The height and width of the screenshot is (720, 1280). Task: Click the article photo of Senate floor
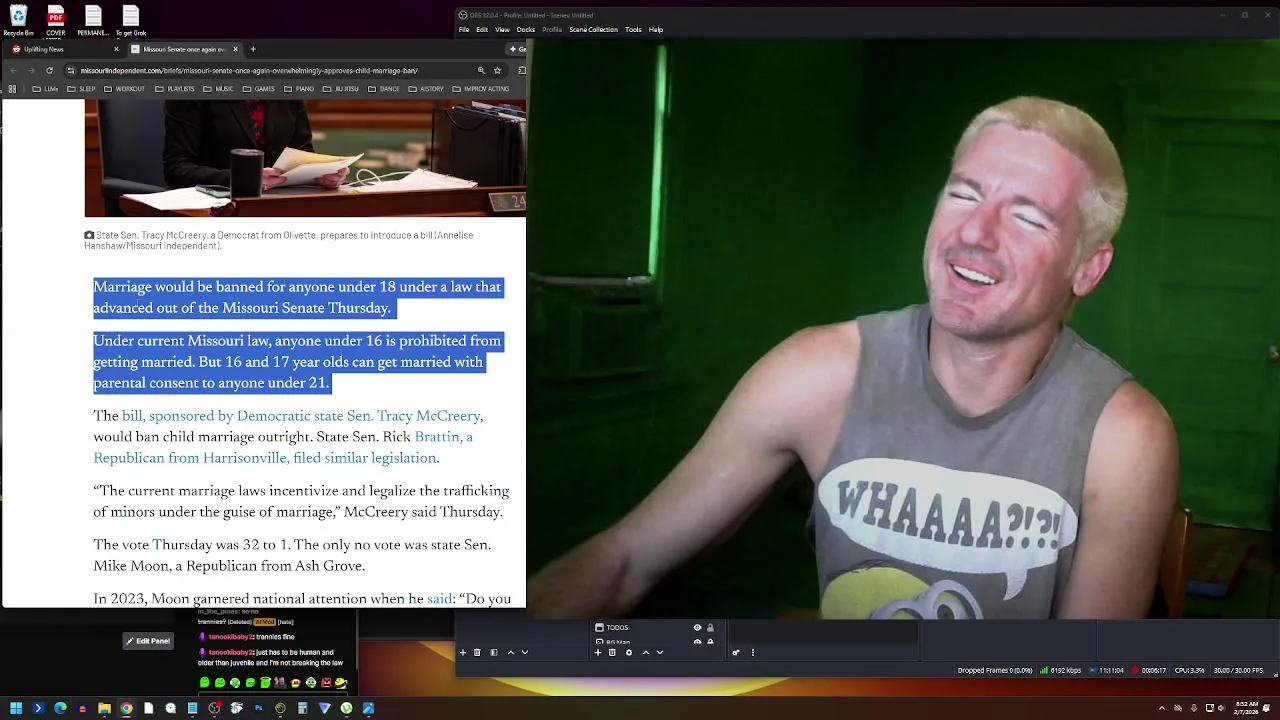(305, 158)
